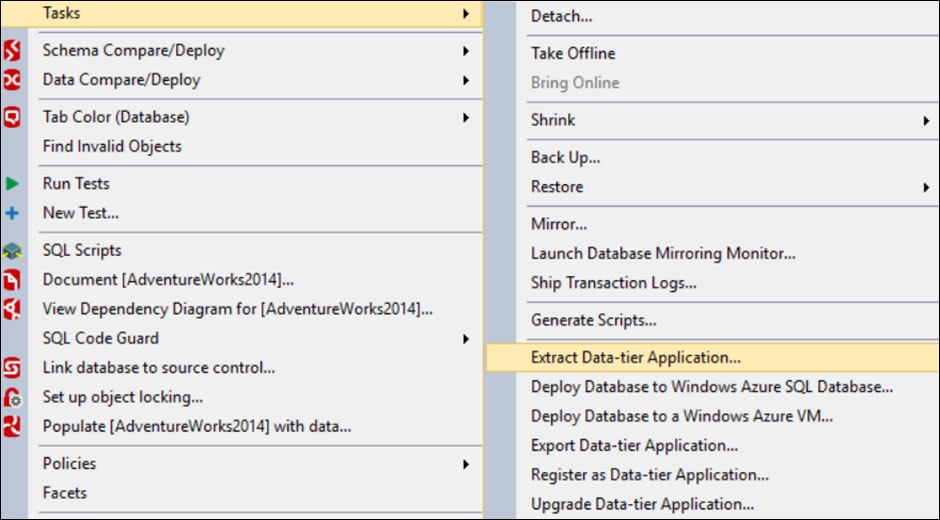Click the Data Compare/Deploy icon
This screenshot has height=520, width=940.
[x=12, y=80]
